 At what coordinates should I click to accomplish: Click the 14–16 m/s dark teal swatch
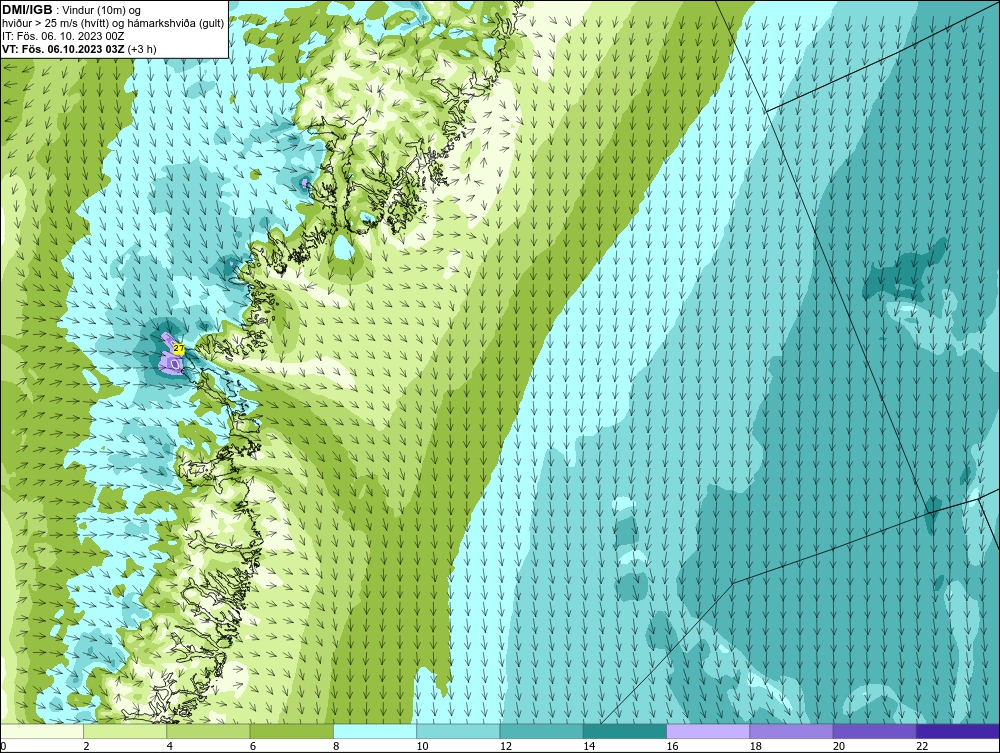pyautogui.click(x=625, y=731)
